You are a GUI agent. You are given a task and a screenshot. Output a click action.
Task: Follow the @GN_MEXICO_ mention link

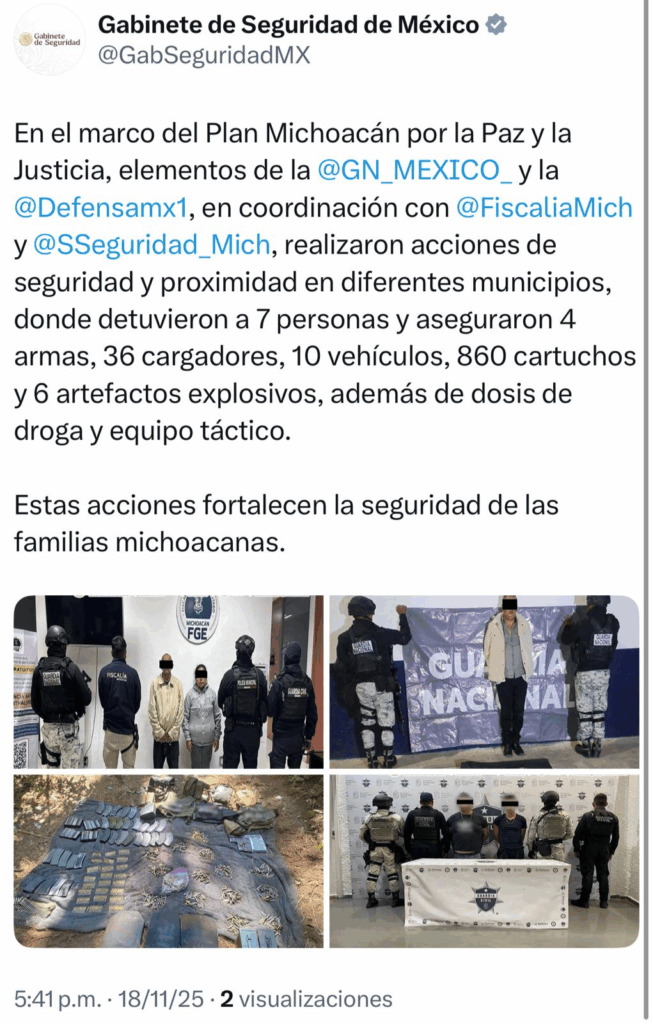click(x=415, y=170)
